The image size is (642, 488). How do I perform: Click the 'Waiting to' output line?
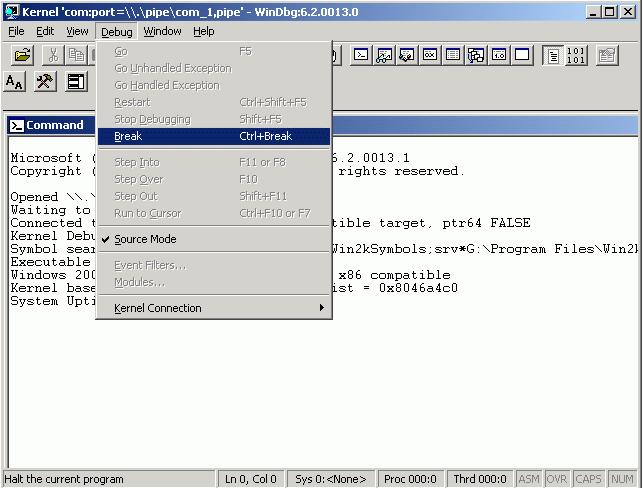[x=51, y=210]
